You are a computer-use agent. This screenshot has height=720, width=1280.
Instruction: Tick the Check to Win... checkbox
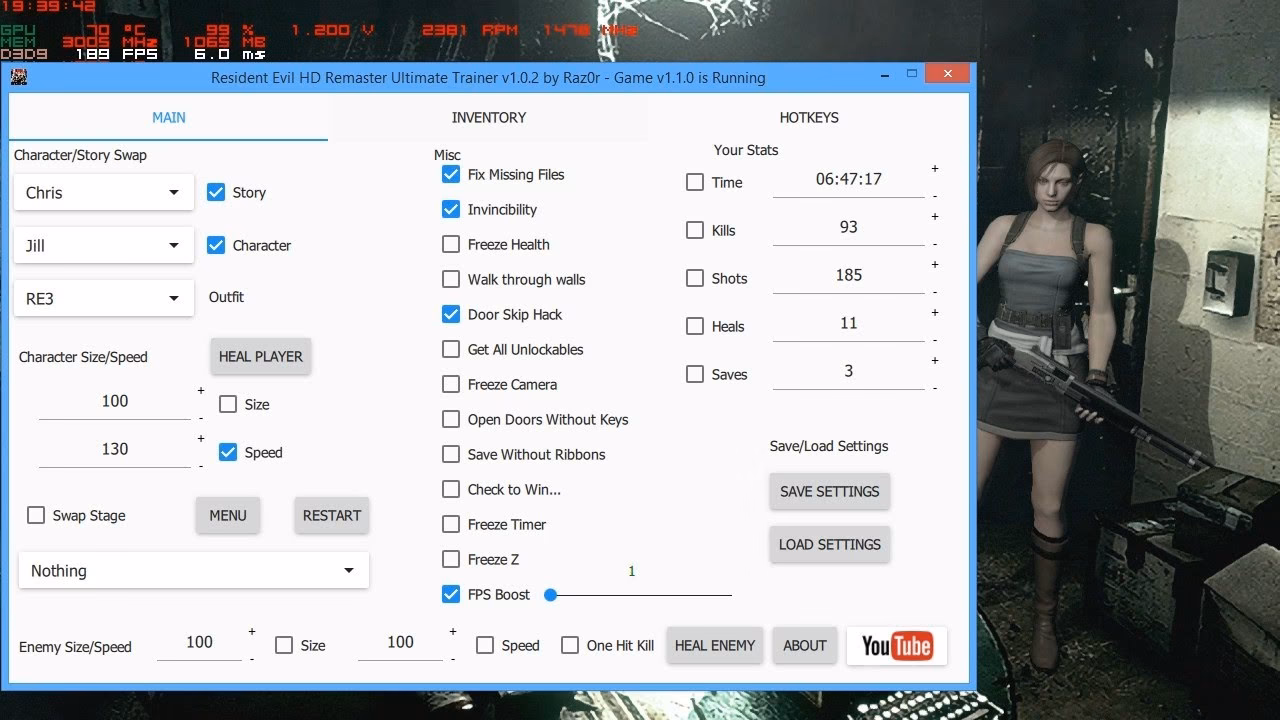pyautogui.click(x=451, y=489)
